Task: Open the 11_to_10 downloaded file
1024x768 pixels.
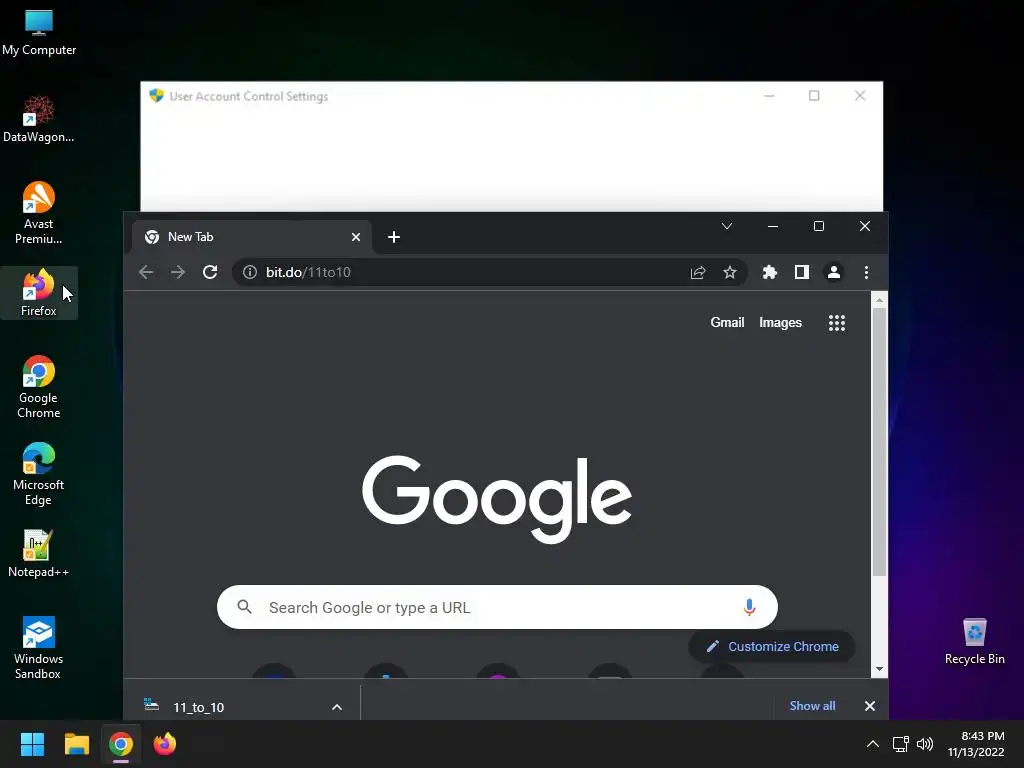Action: click(199, 707)
